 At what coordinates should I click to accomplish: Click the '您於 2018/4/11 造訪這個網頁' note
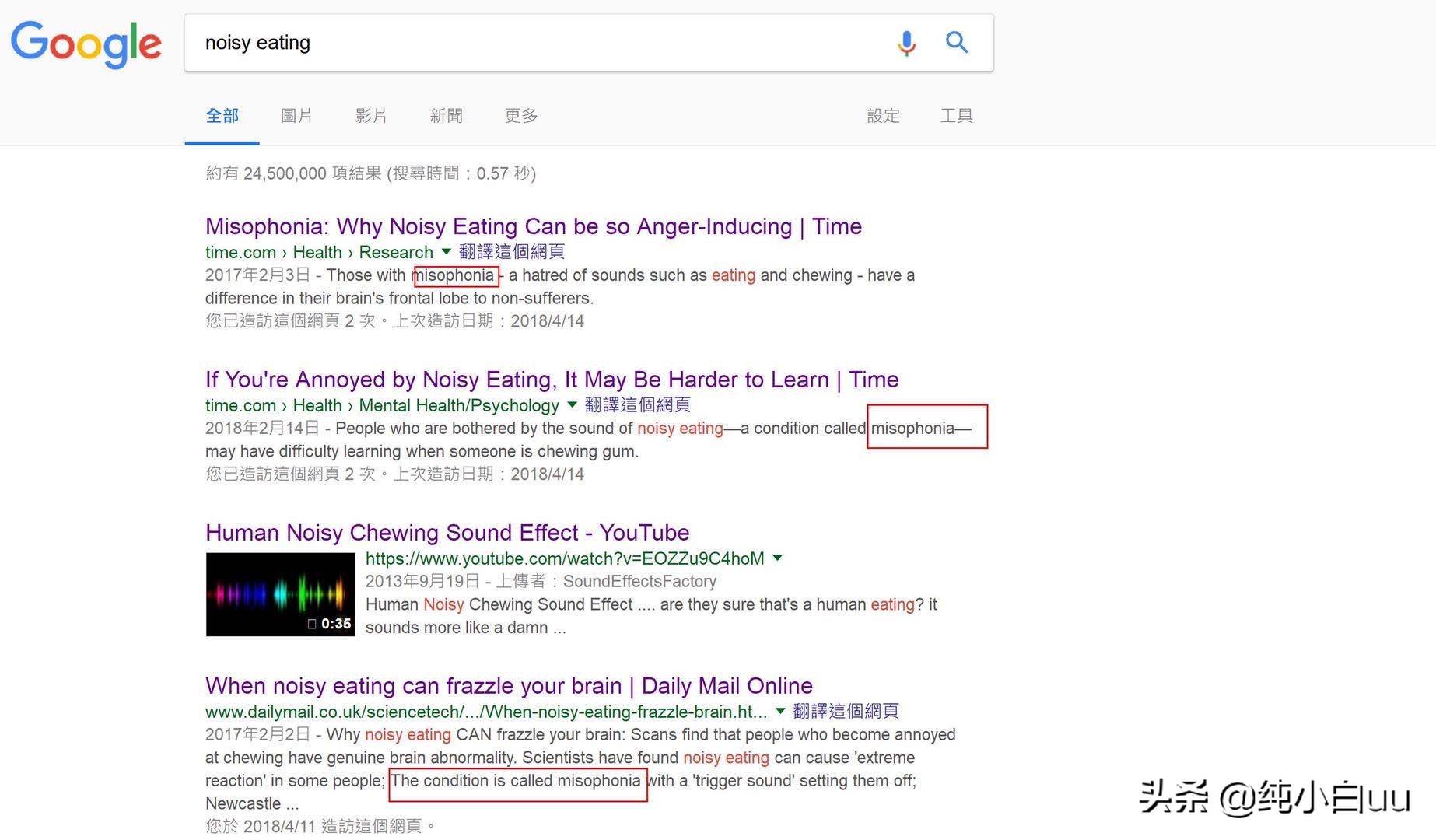pos(320,826)
